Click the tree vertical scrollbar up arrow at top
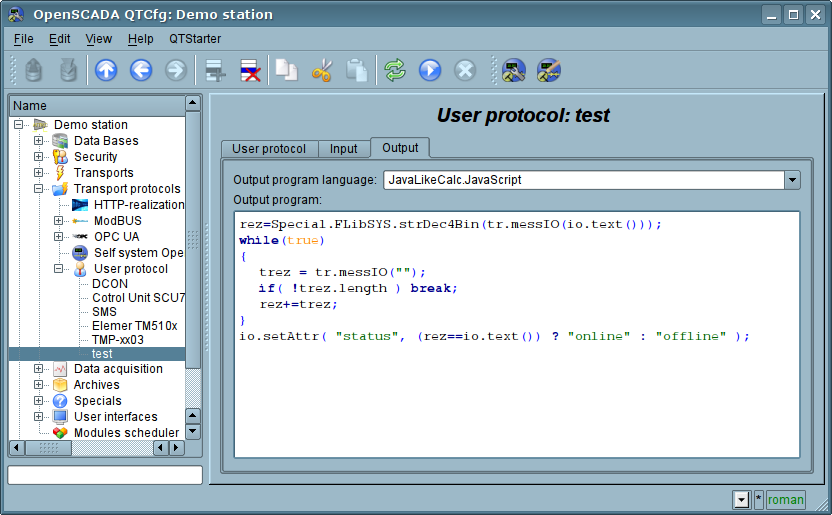 click(x=193, y=103)
